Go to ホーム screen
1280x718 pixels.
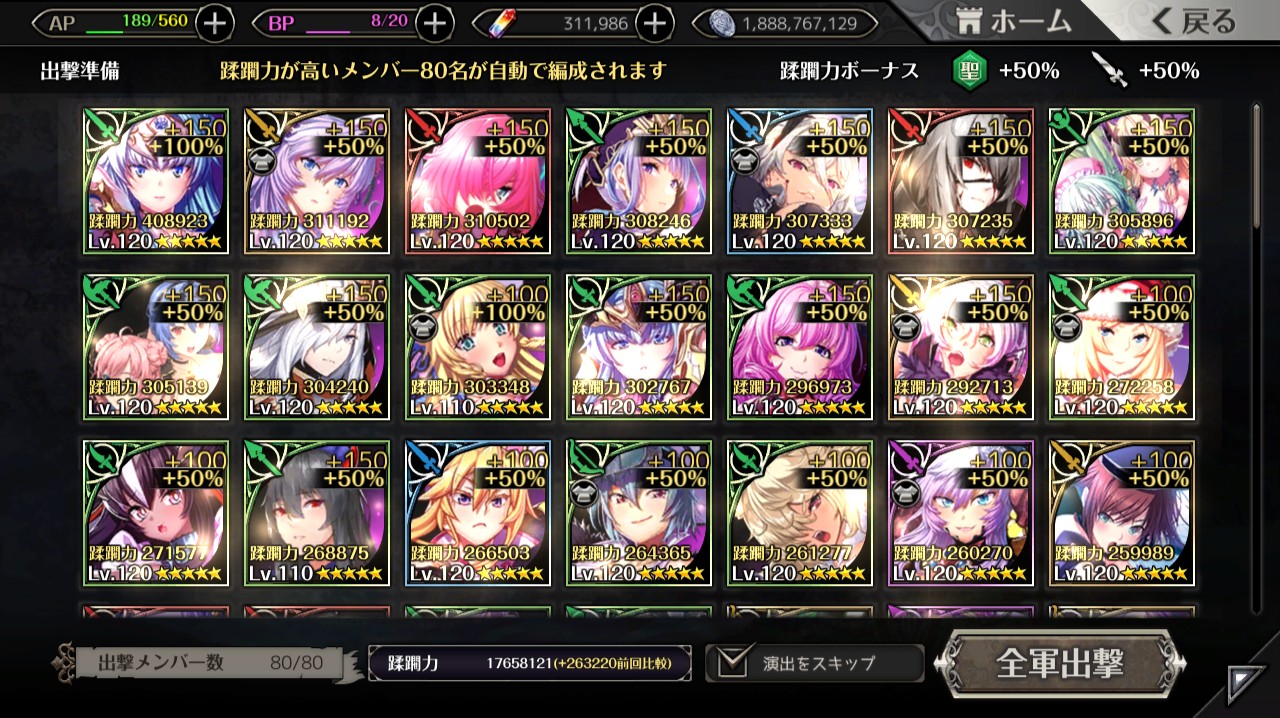(1013, 21)
